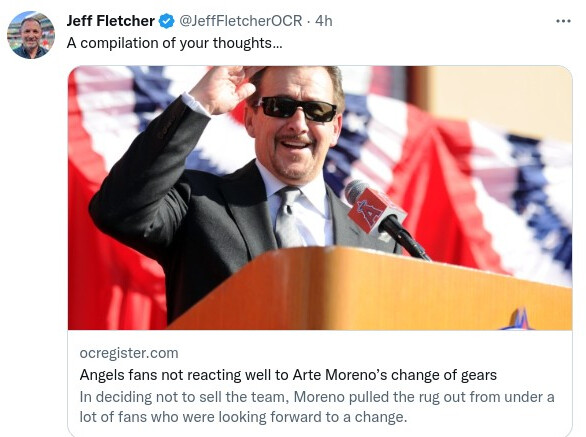Click the star logo on the podium corner
This screenshot has height=437, width=586.
[x=519, y=319]
